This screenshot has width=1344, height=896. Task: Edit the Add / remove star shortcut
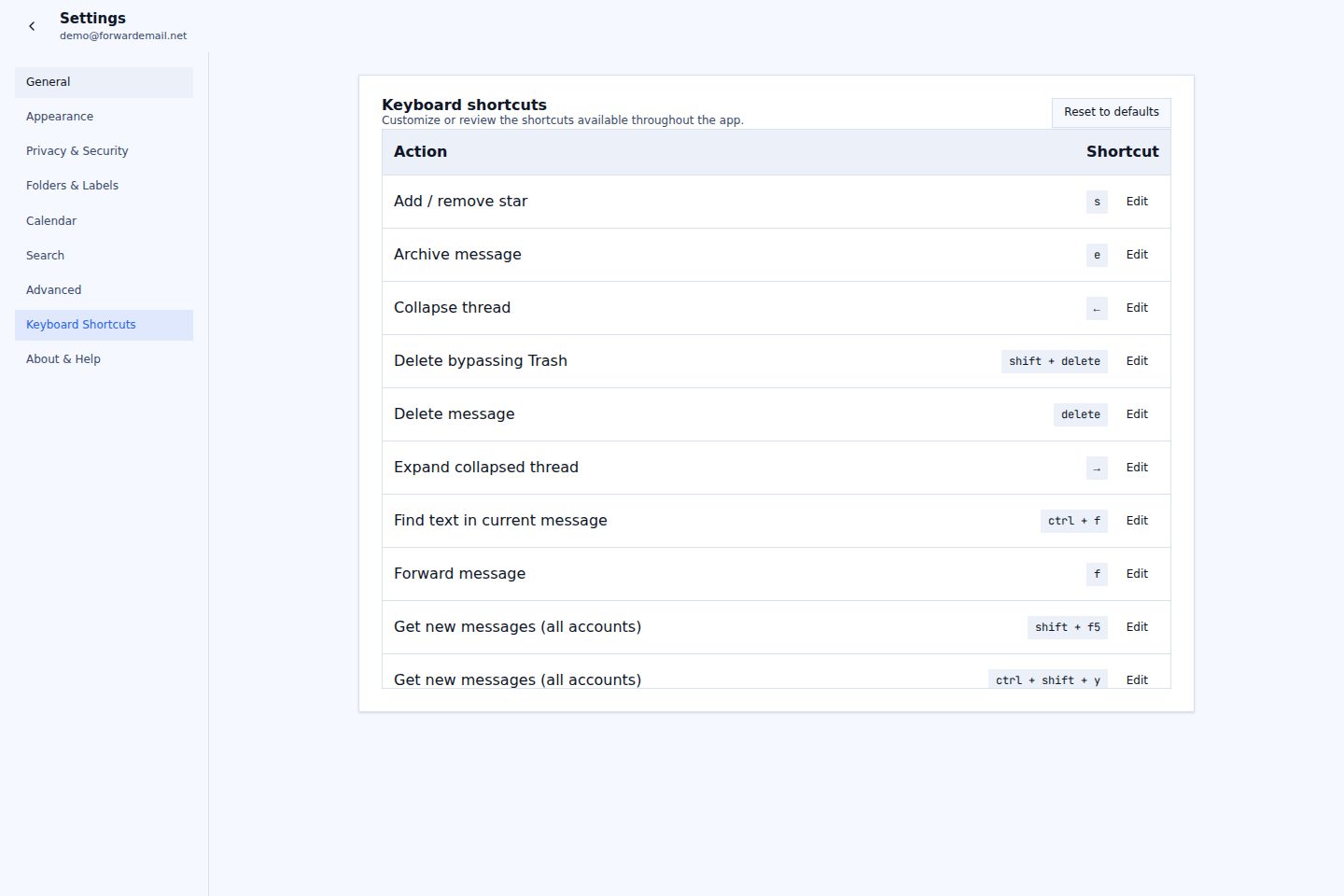point(1137,202)
